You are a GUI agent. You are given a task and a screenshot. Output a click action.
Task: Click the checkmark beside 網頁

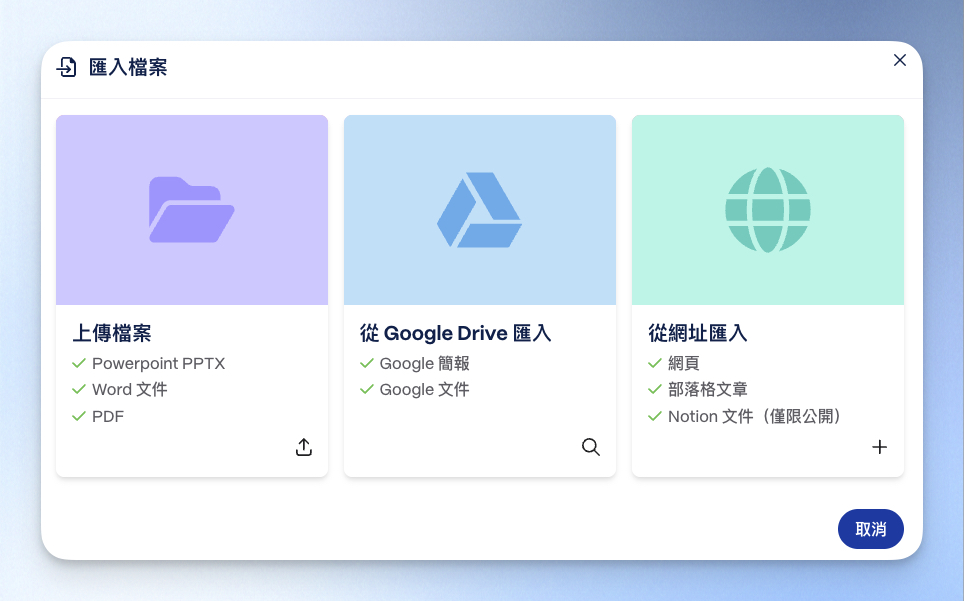click(655, 363)
